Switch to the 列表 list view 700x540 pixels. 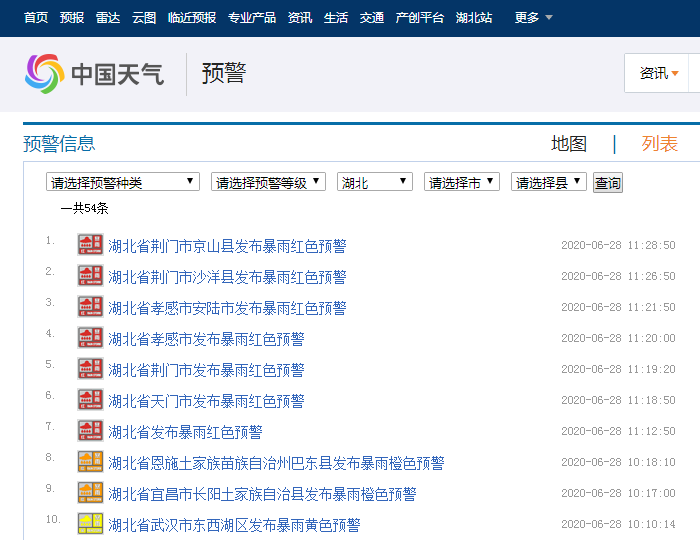pyautogui.click(x=660, y=144)
